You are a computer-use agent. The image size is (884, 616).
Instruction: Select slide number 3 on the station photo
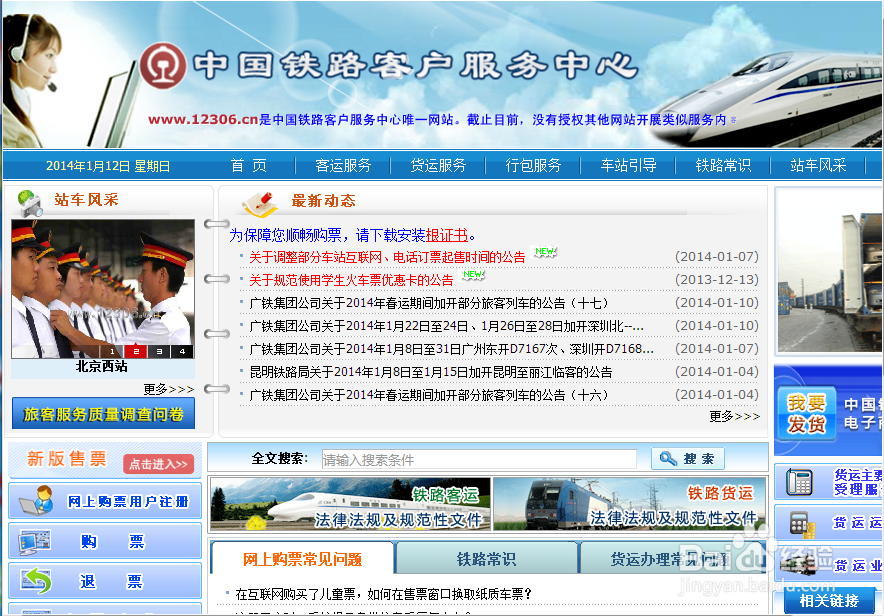[x=160, y=352]
